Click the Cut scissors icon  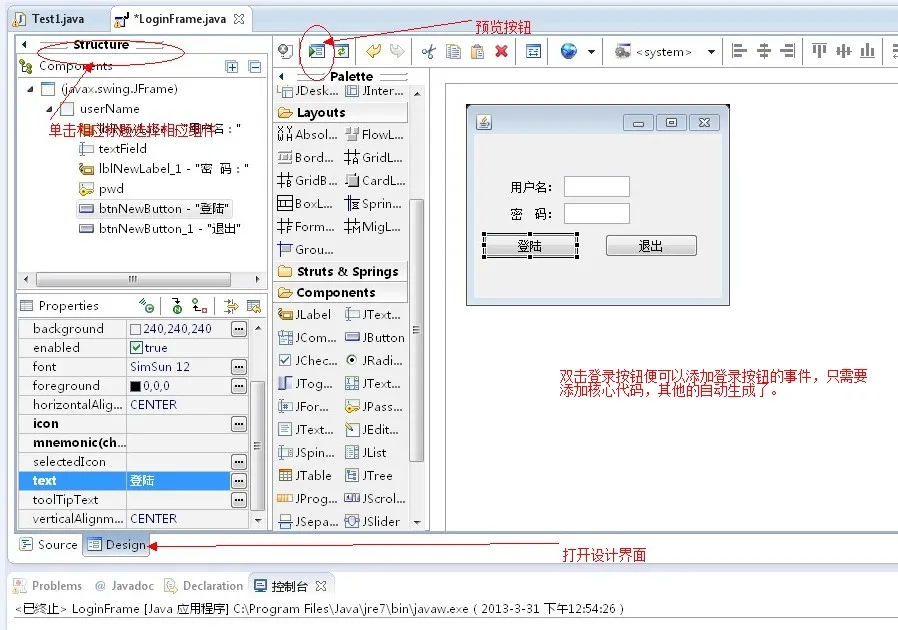pyautogui.click(x=428, y=52)
